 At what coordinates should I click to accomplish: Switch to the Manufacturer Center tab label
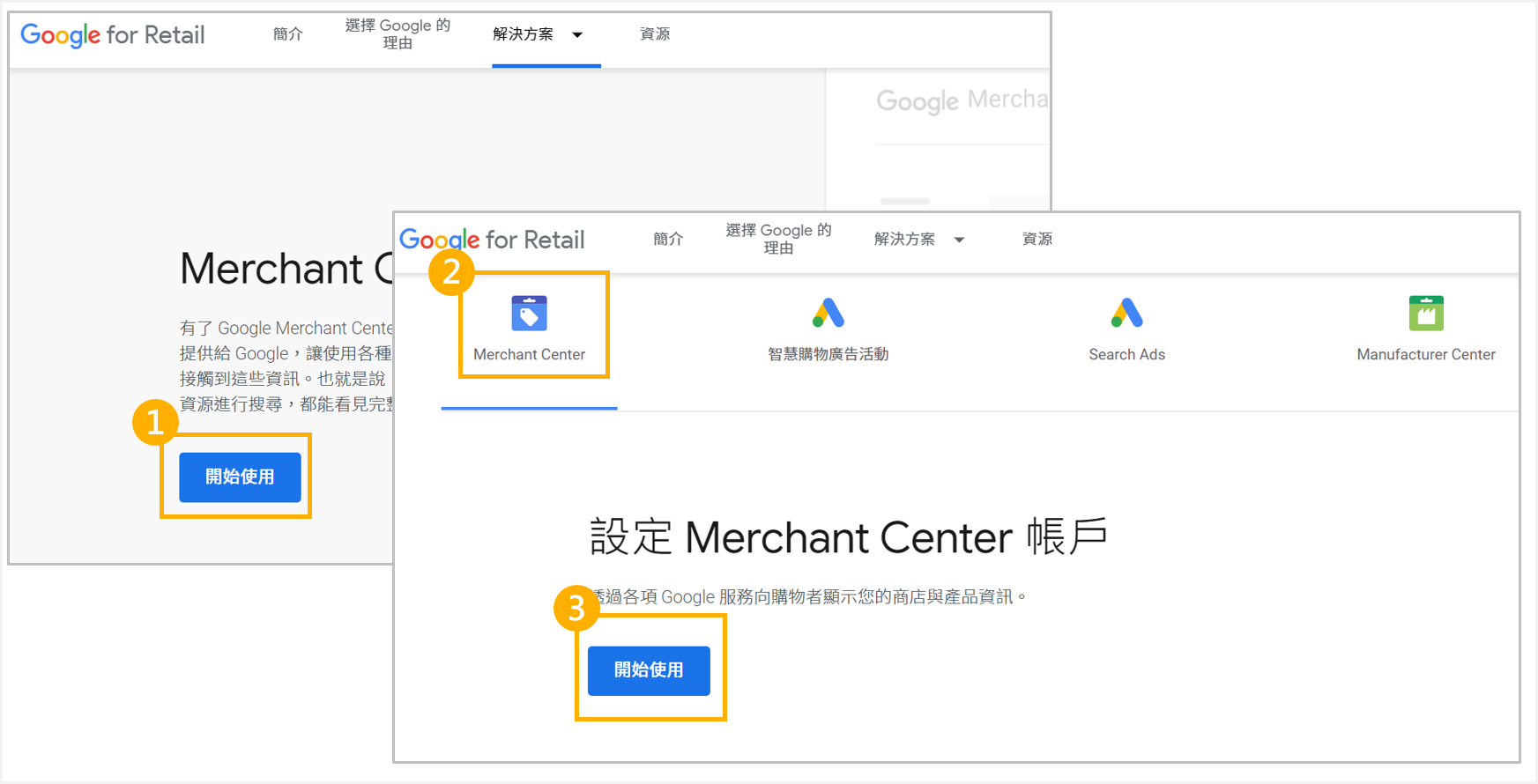pyautogui.click(x=1426, y=354)
